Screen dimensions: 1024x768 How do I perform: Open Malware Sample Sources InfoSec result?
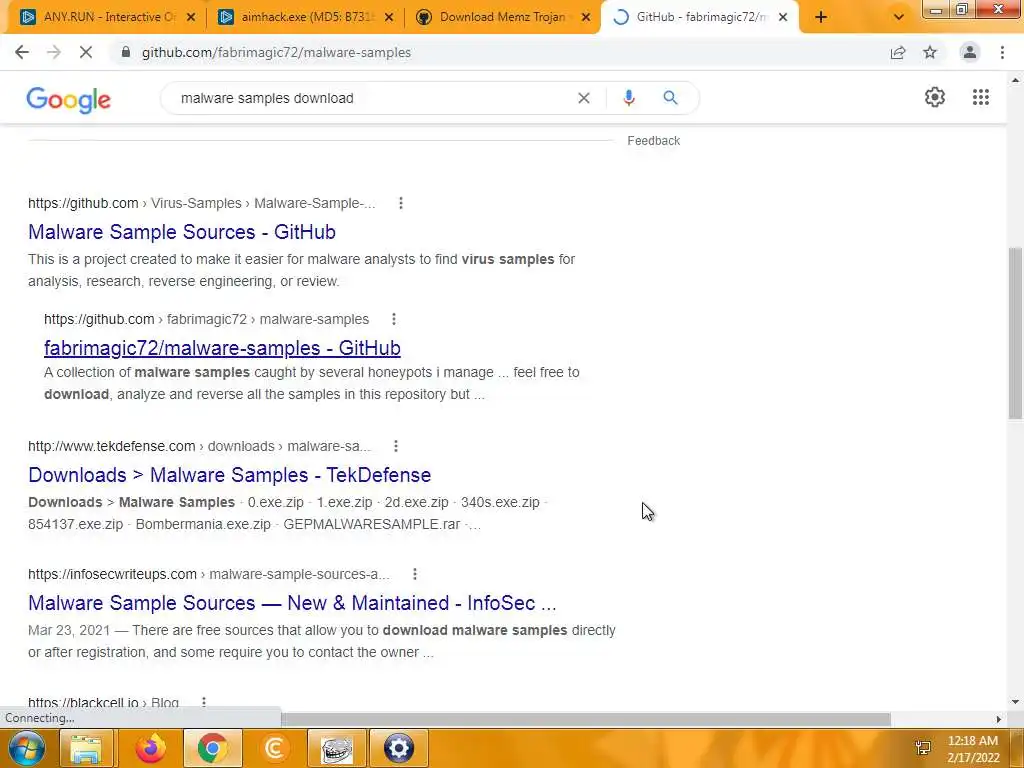[x=292, y=603]
